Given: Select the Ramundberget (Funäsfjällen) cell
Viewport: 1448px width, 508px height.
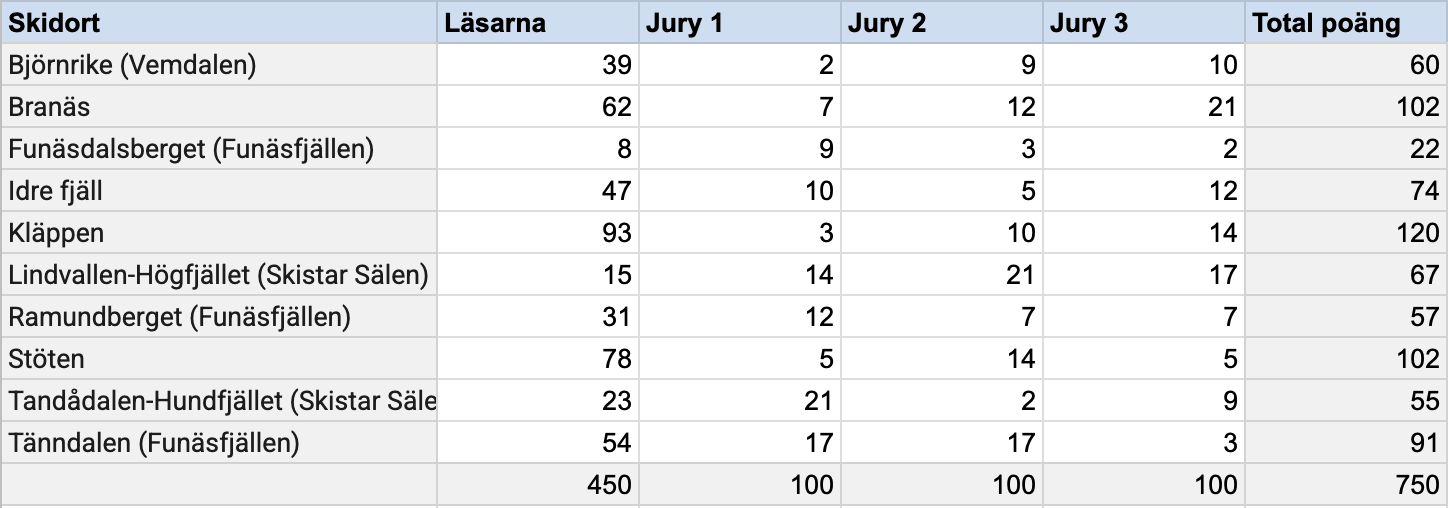Looking at the screenshot, I should point(219,317).
